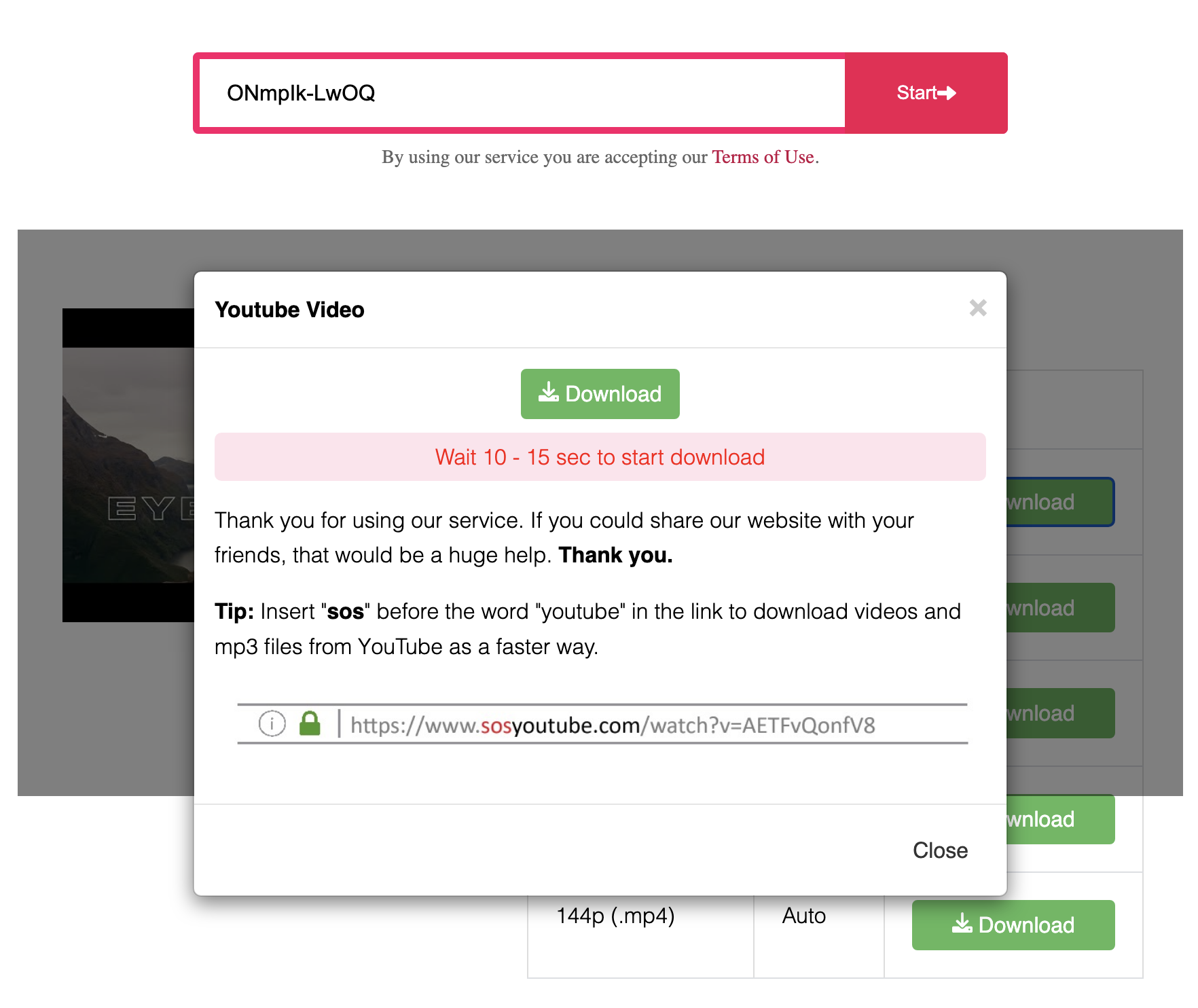Click the sosyoutube.com example URL text
The width and height of the screenshot is (1198, 1008).
click(612, 725)
